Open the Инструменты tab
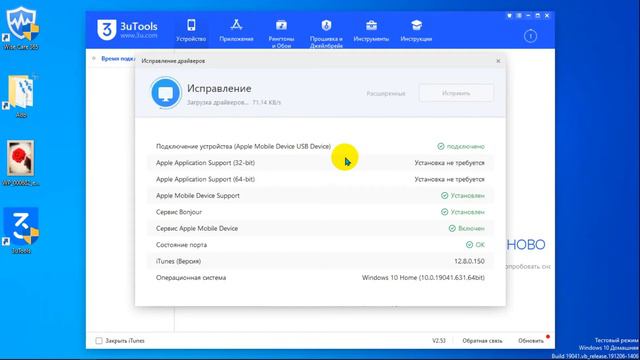Viewport: 640px width, 360px height. tap(371, 31)
